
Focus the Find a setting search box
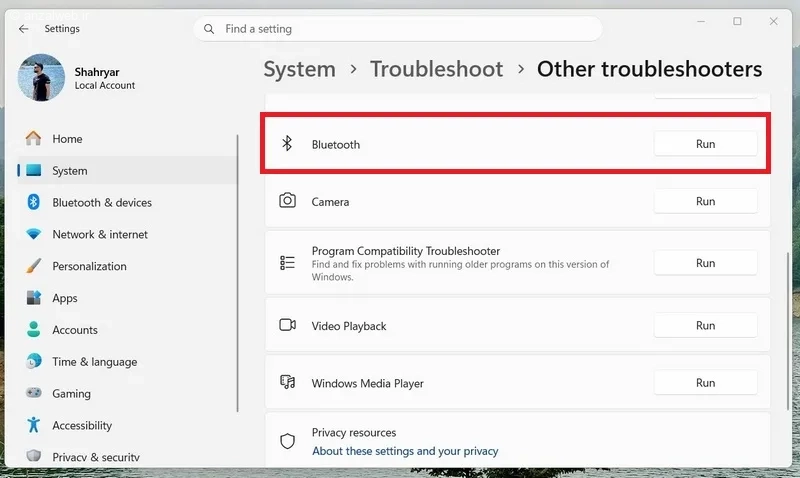pos(397,29)
